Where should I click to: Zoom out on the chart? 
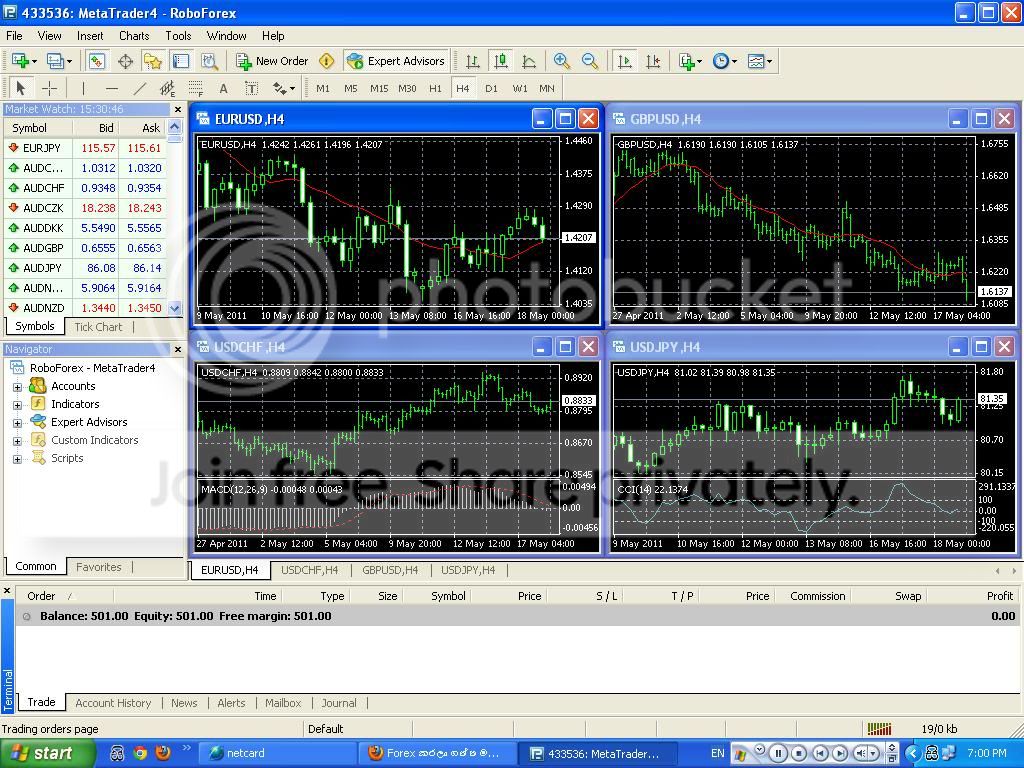pyautogui.click(x=590, y=61)
